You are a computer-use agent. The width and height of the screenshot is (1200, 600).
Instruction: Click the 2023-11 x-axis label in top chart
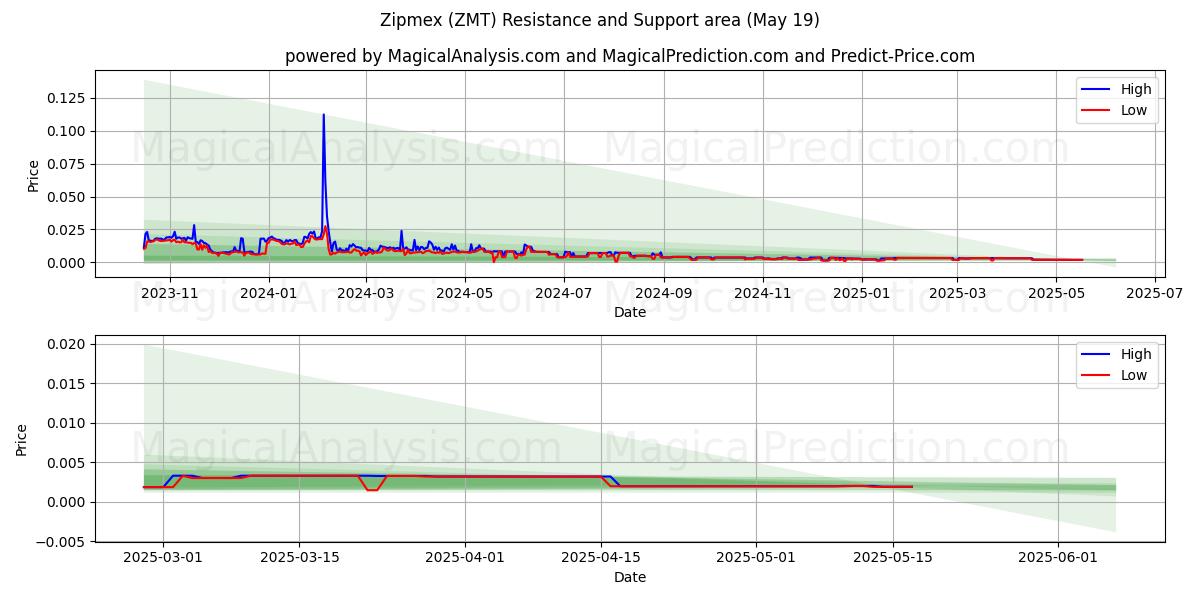[x=169, y=293]
